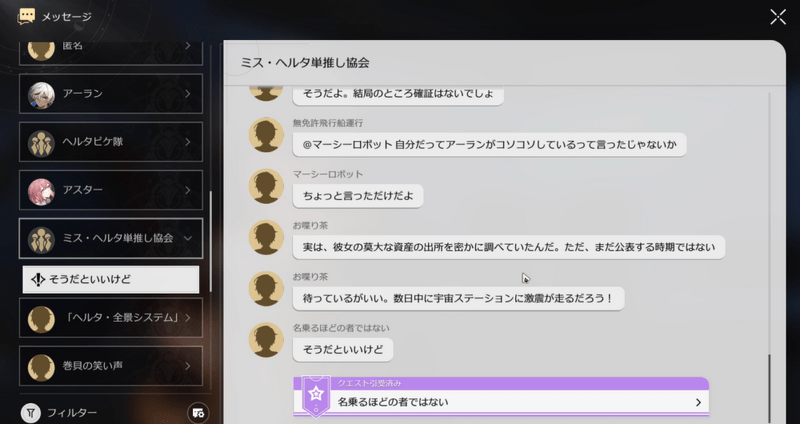The image size is (800, 424).
Task: Click the 「ヘルタ・全景システム」 contact avatar
Action: [x=41, y=318]
